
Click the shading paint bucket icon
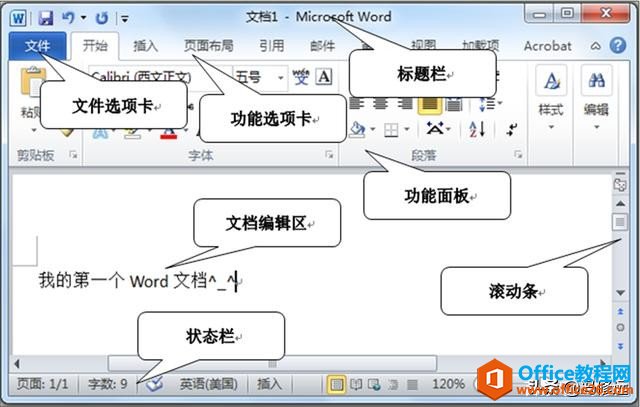(357, 130)
